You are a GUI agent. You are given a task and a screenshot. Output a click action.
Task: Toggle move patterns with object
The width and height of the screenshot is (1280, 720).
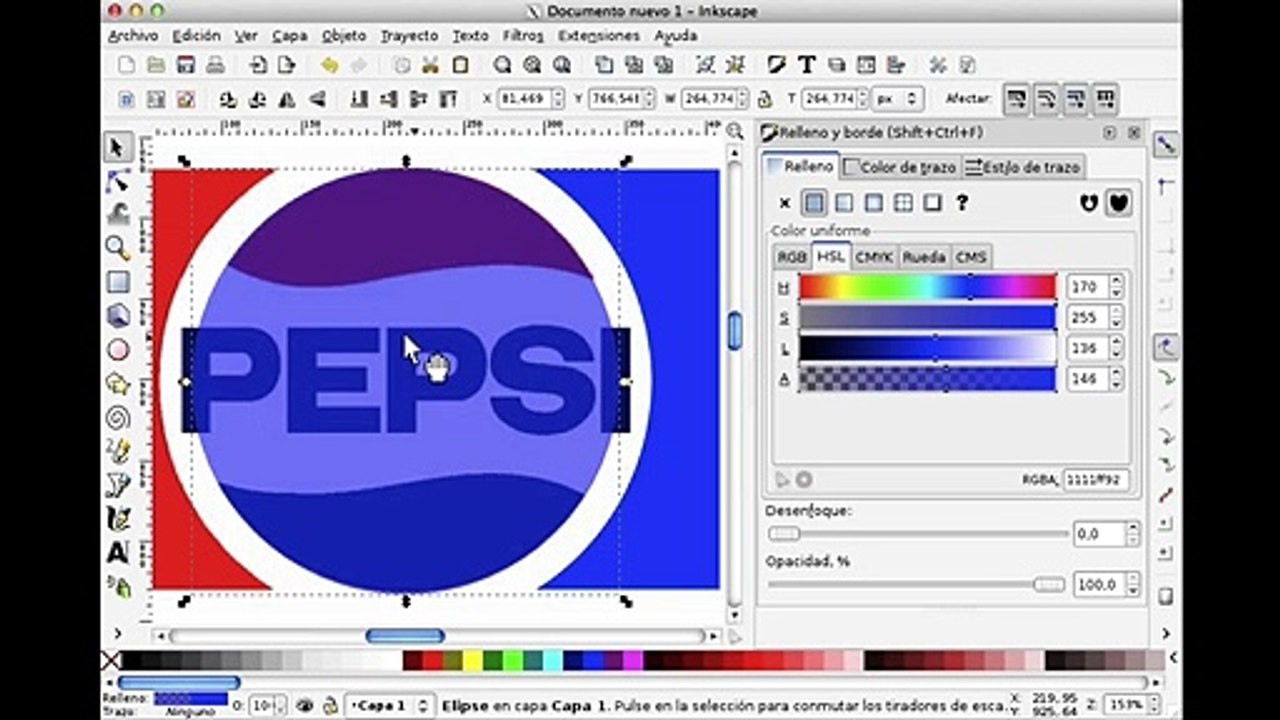(1105, 99)
